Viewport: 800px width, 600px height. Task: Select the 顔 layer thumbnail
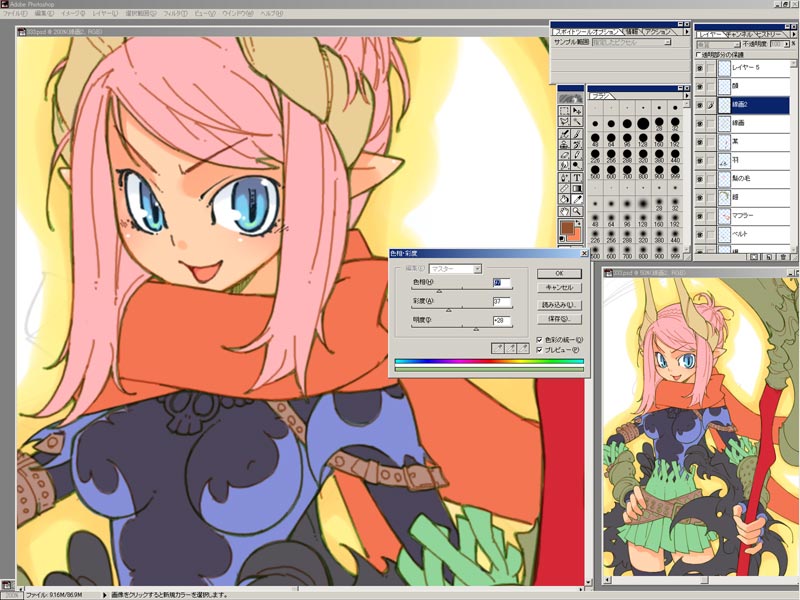(724, 87)
